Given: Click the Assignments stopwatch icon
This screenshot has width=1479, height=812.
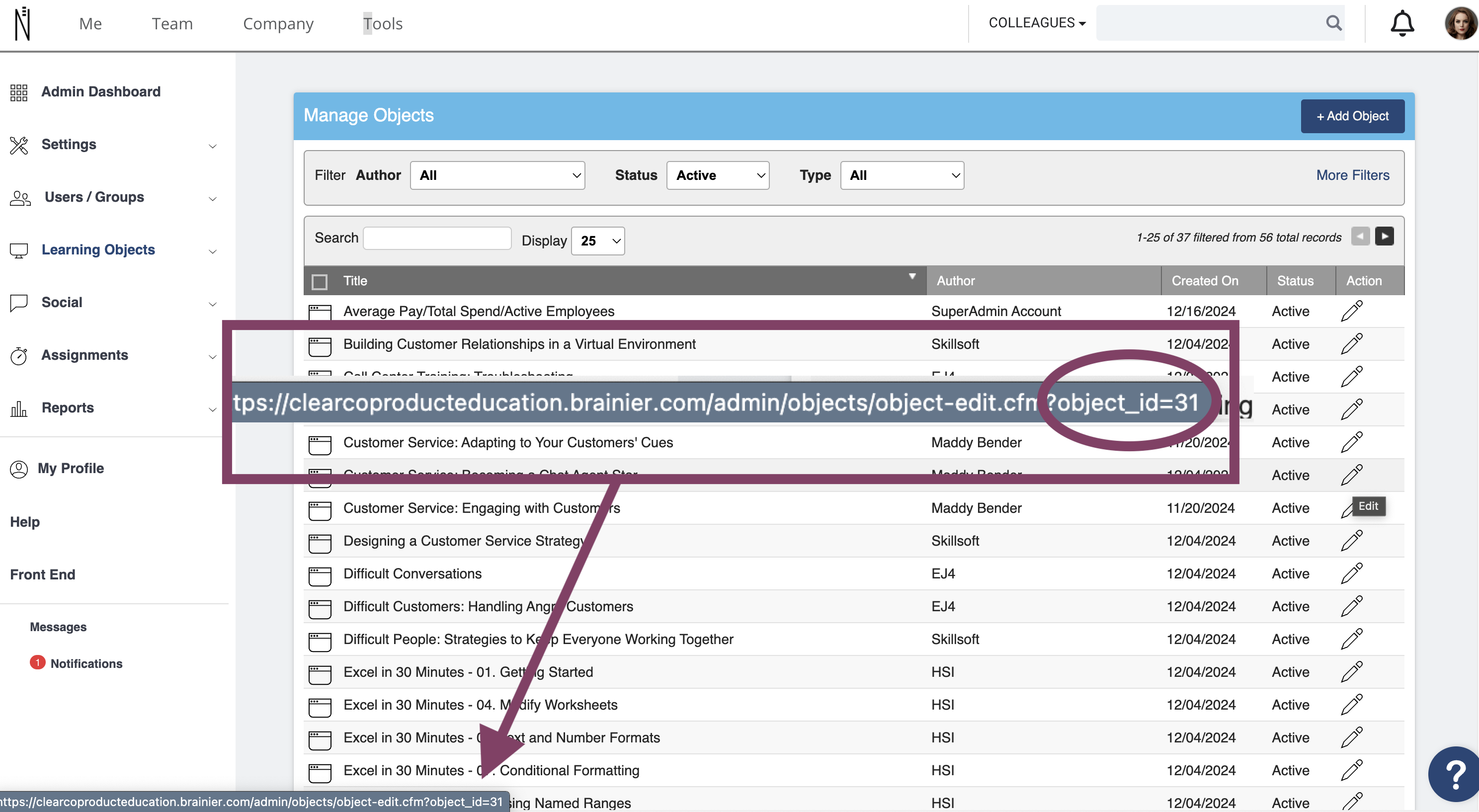Looking at the screenshot, I should pyautogui.click(x=19, y=355).
